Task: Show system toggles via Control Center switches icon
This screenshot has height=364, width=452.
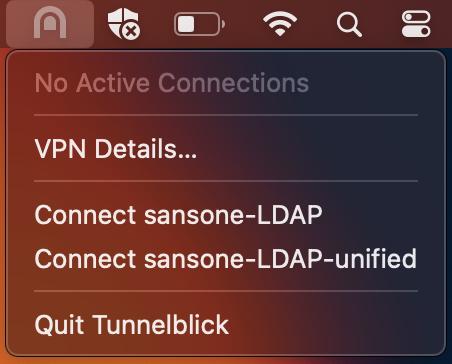Action: 416,24
